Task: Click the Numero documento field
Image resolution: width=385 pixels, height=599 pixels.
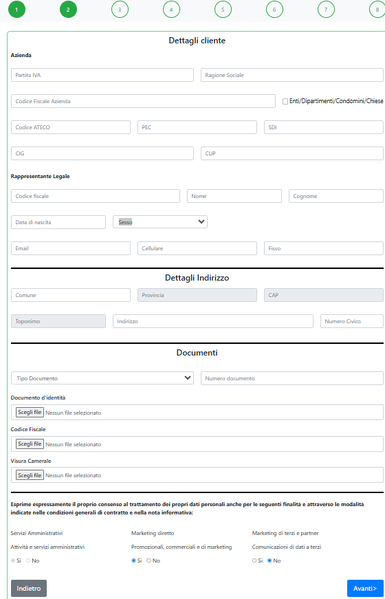Action: tap(292, 378)
